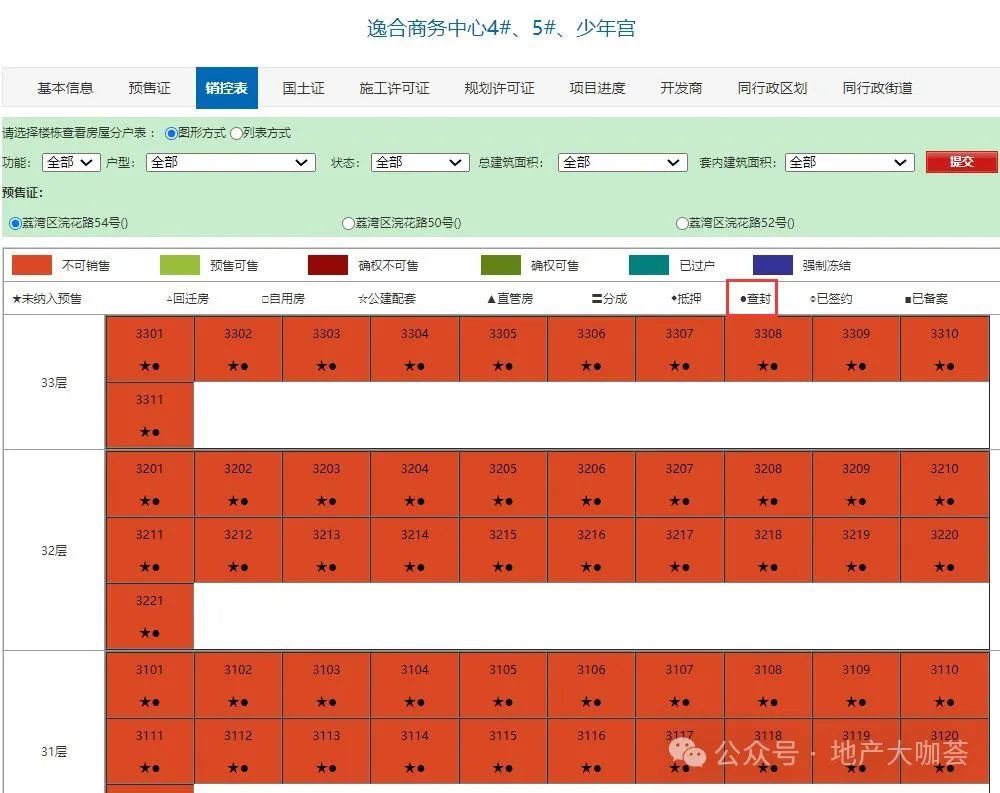Click the 强制冻结 blue swatch
Screen dimensions: 1000x793
tap(772, 265)
